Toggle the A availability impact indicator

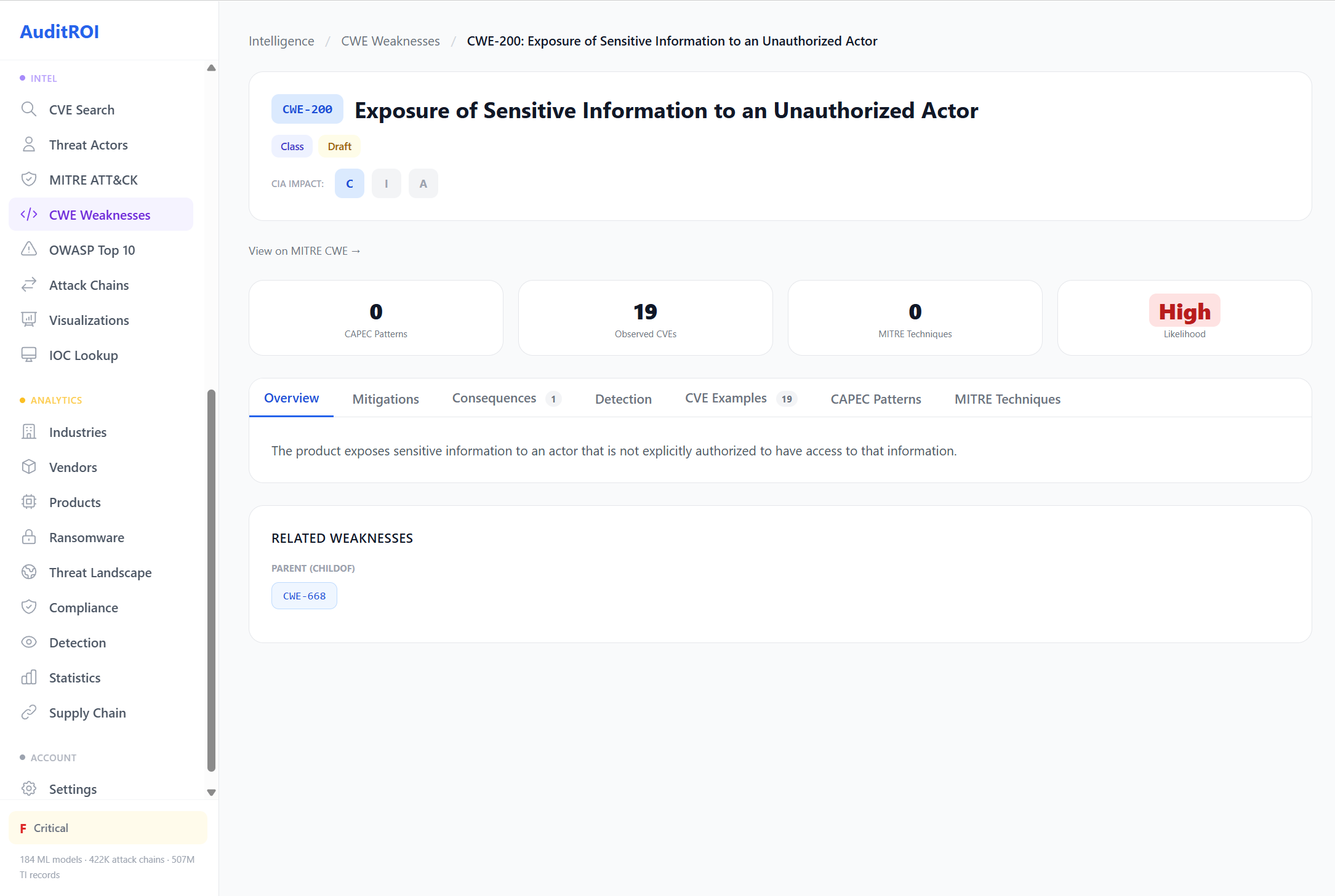(x=423, y=183)
